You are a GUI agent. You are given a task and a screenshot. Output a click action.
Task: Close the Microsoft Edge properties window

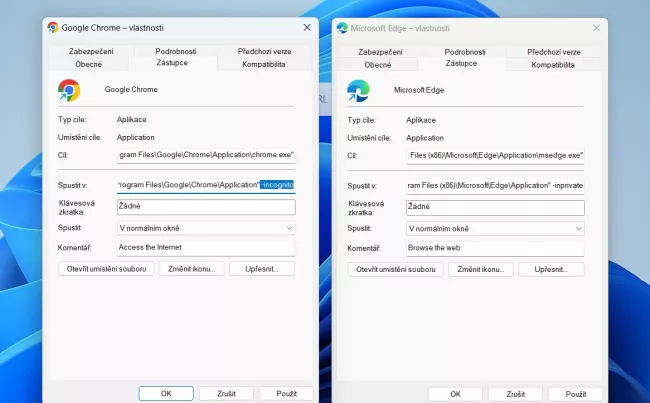coord(597,28)
